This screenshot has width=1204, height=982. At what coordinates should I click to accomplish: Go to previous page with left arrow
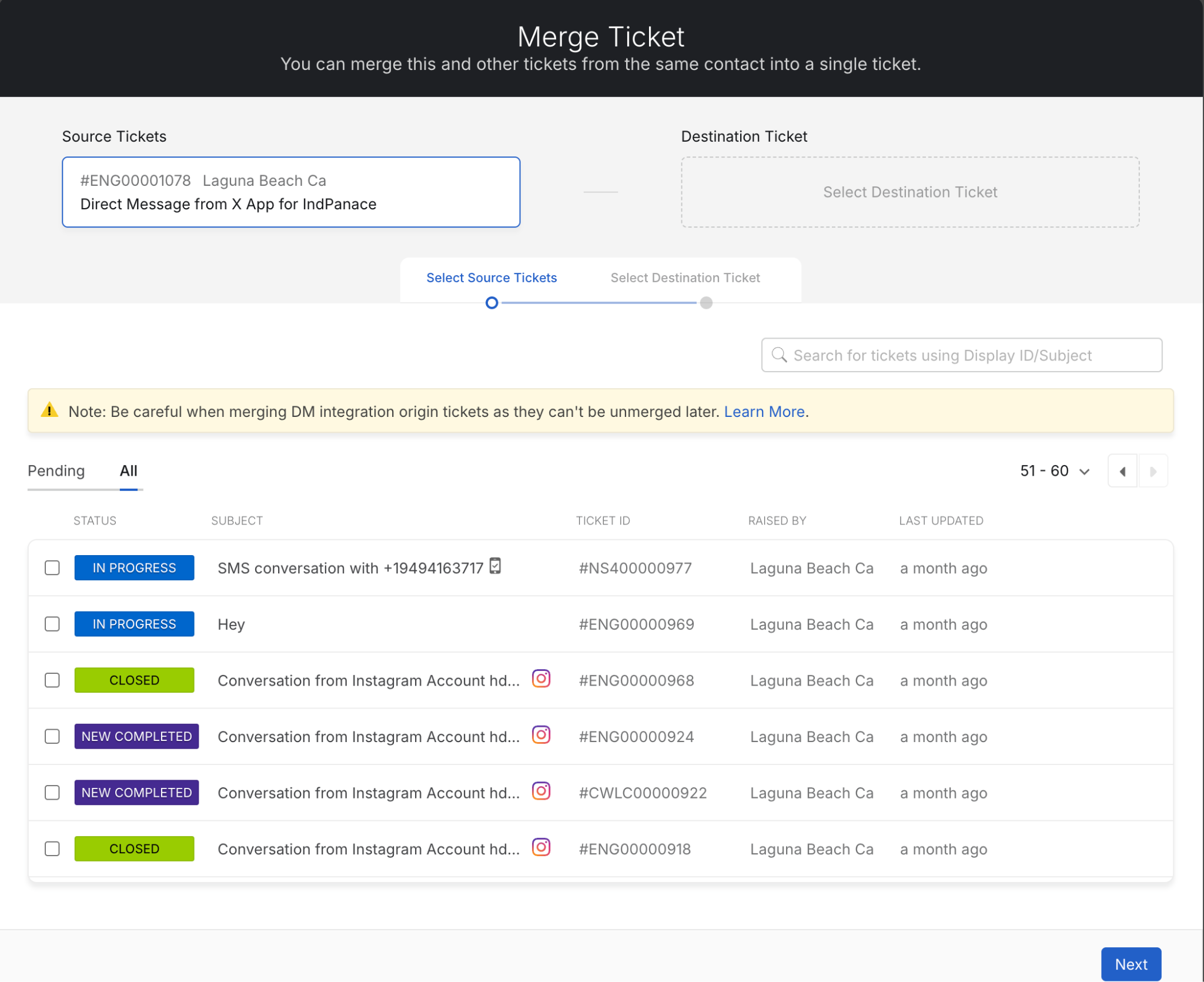pos(1122,471)
